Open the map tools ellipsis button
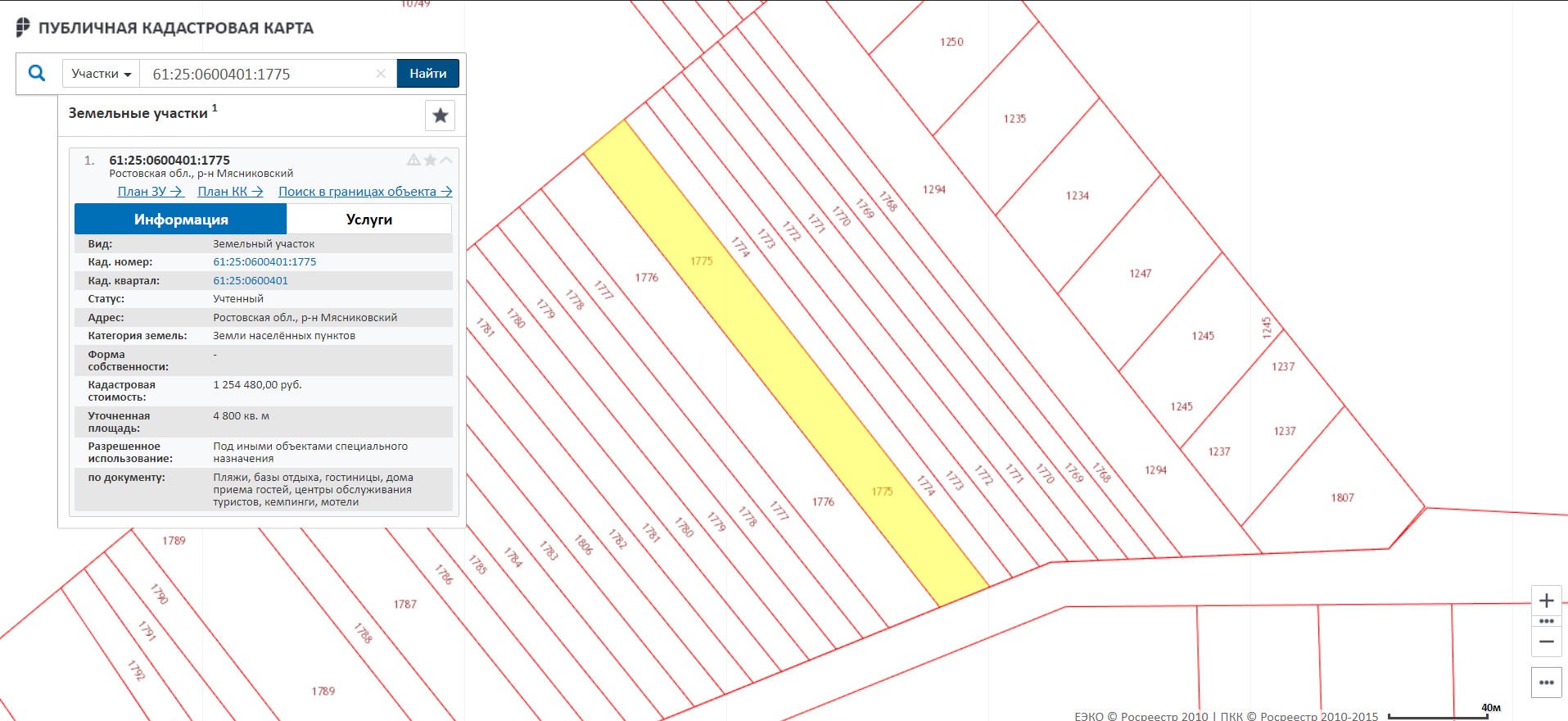1568x721 pixels. point(1547,682)
